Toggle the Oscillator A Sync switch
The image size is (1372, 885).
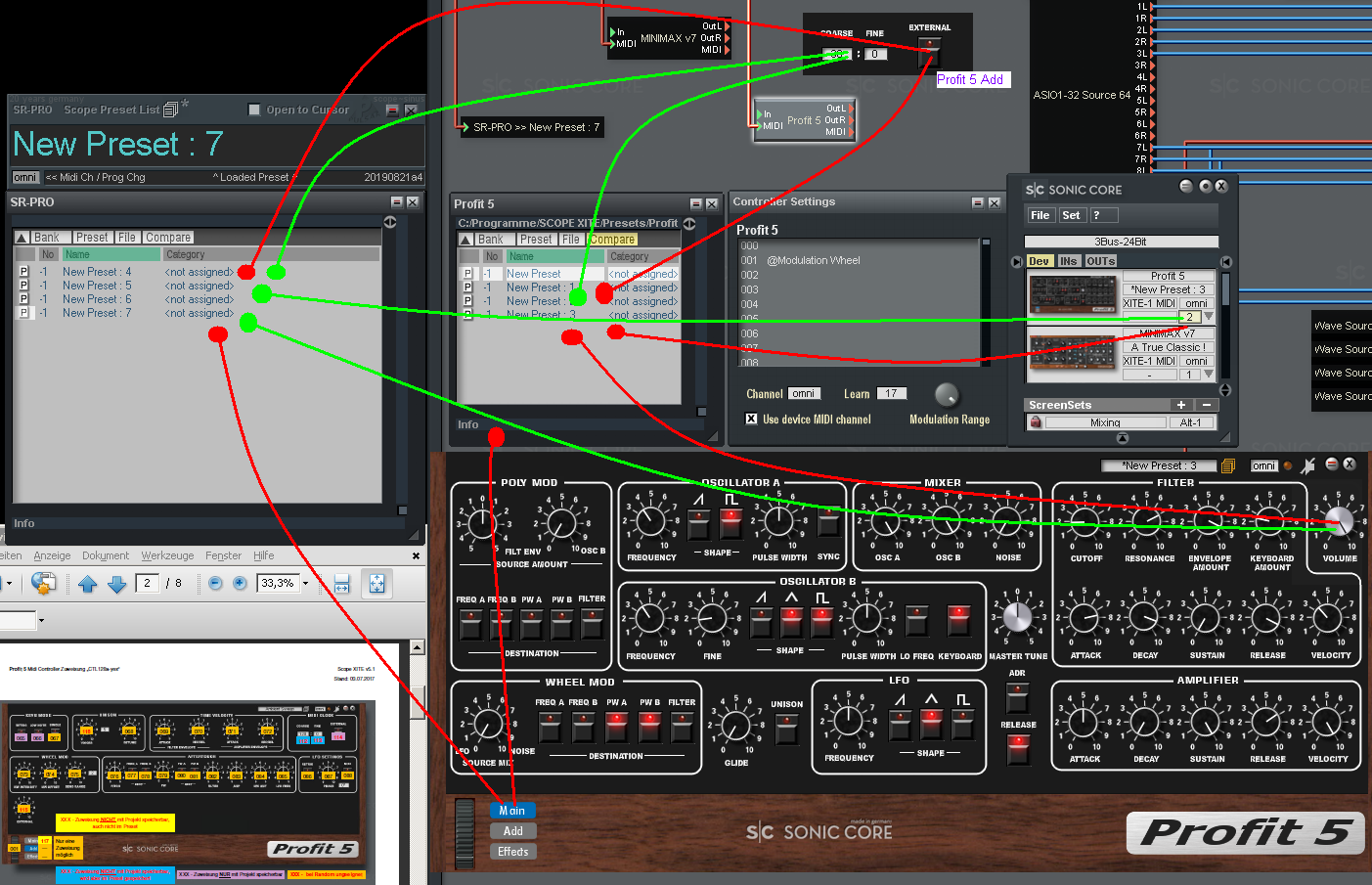point(828,523)
